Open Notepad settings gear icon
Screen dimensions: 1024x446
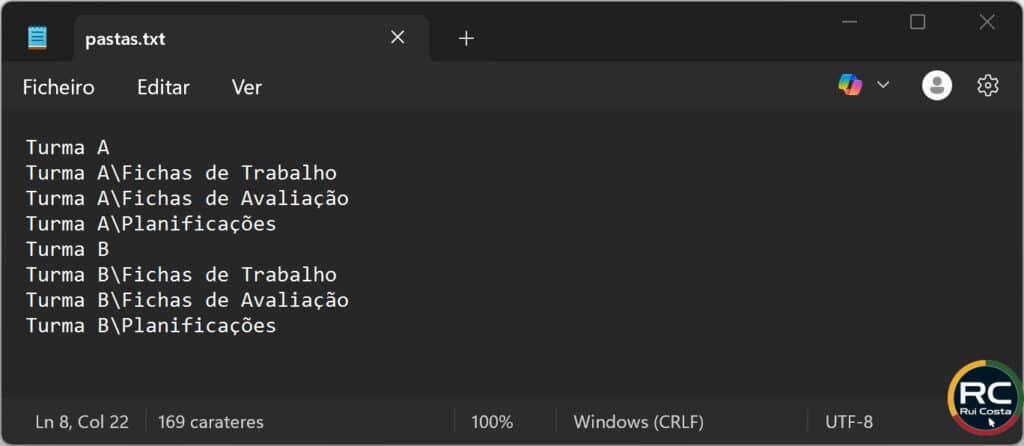point(988,86)
